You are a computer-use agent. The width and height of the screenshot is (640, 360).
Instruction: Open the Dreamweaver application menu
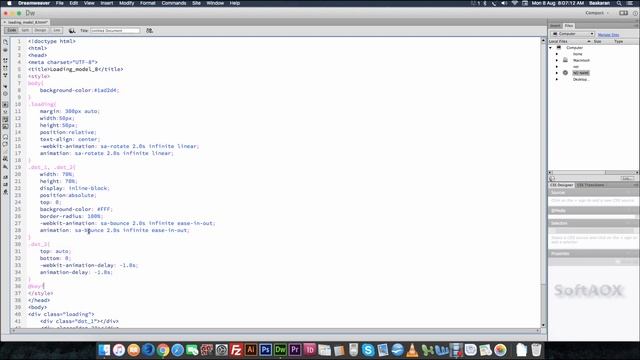[34, 3]
